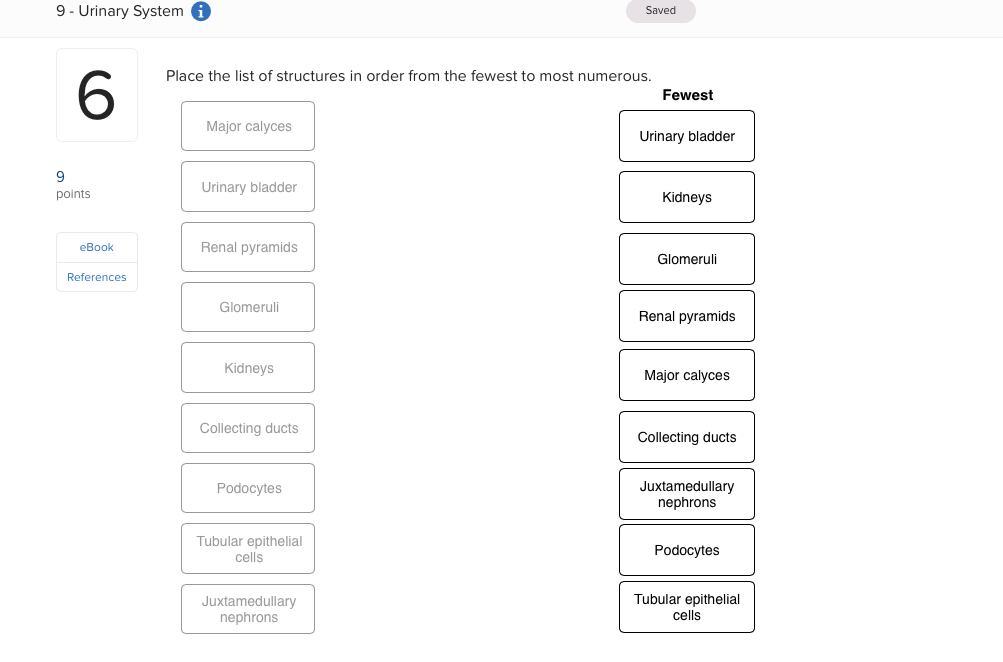
Task: Select the Renal pyramids source tile
Action: [x=247, y=247]
